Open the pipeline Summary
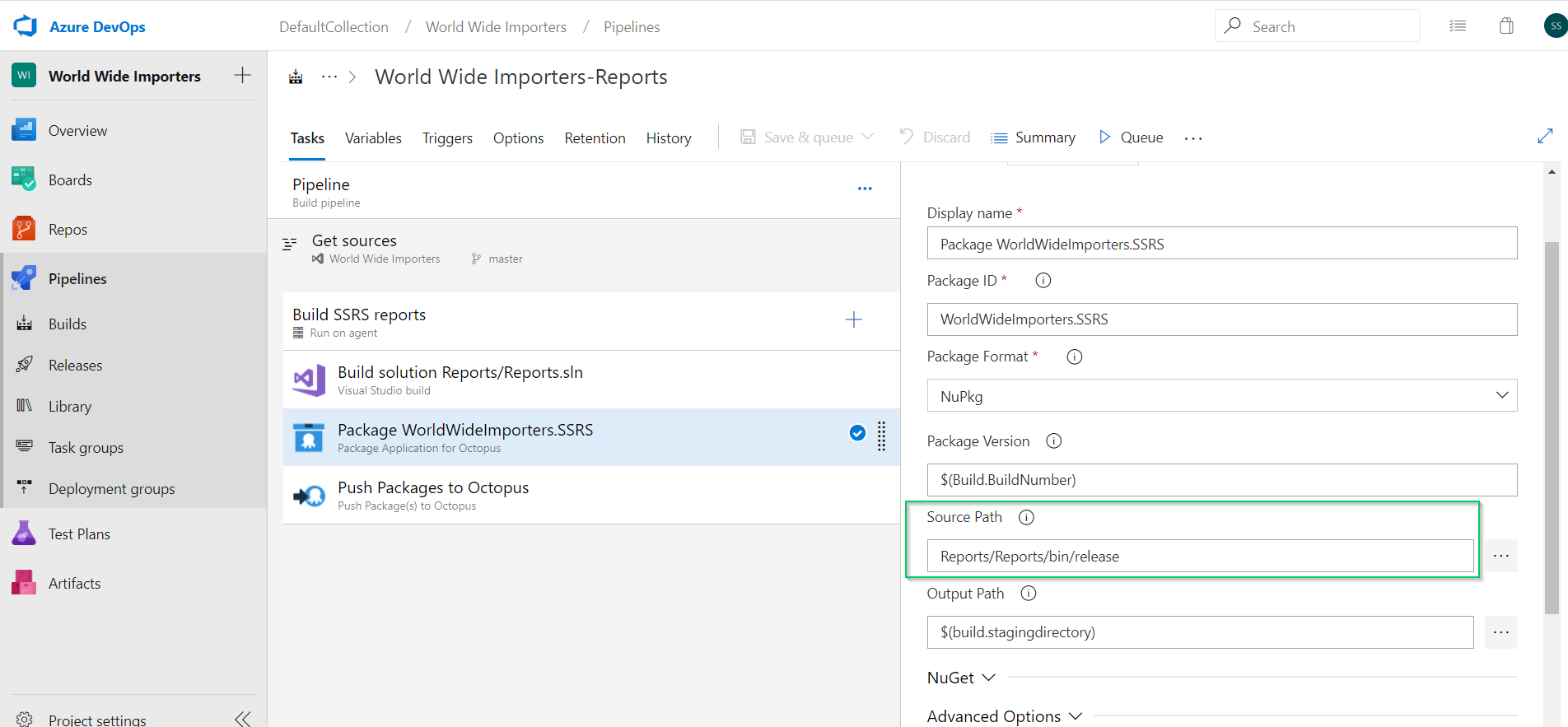Image resolution: width=1568 pixels, height=727 pixels. [x=1034, y=137]
